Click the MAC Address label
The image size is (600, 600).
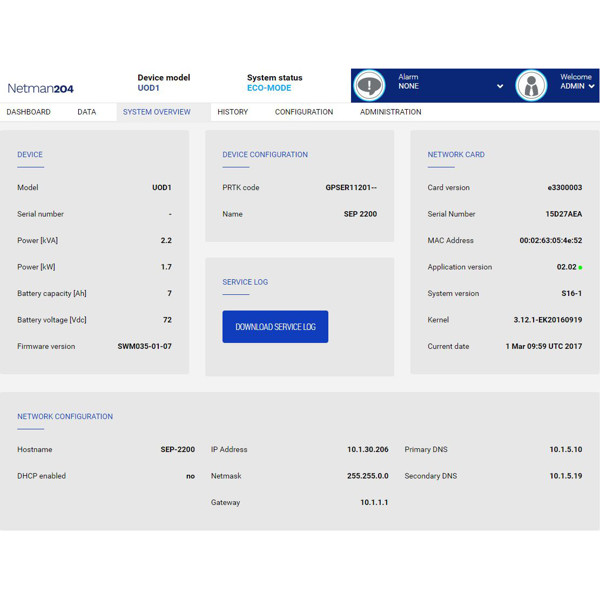tap(450, 240)
